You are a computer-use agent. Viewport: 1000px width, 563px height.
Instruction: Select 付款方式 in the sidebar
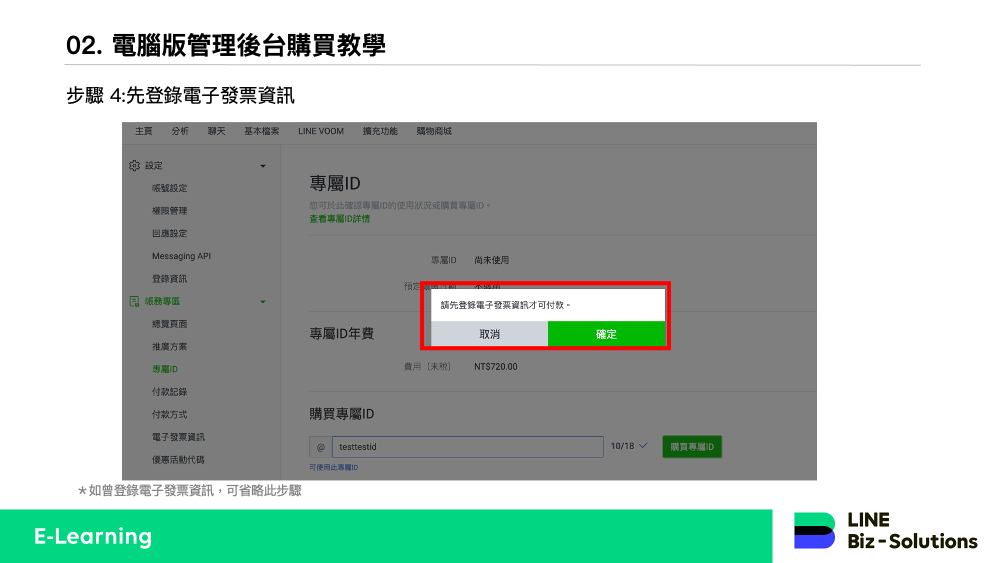pos(169,414)
